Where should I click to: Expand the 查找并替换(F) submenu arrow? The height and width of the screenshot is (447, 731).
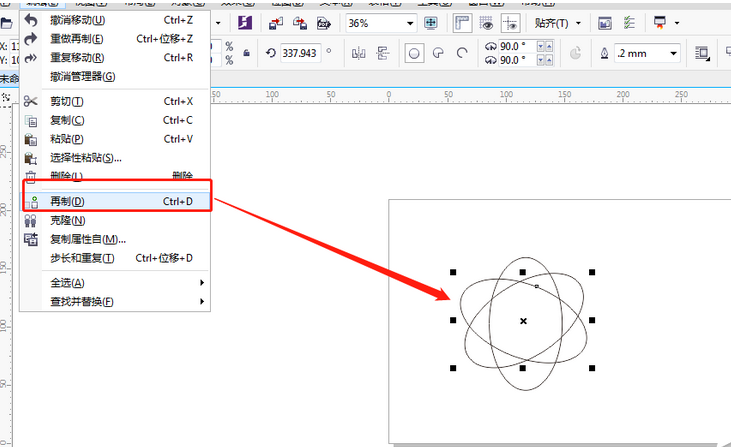pos(202,301)
